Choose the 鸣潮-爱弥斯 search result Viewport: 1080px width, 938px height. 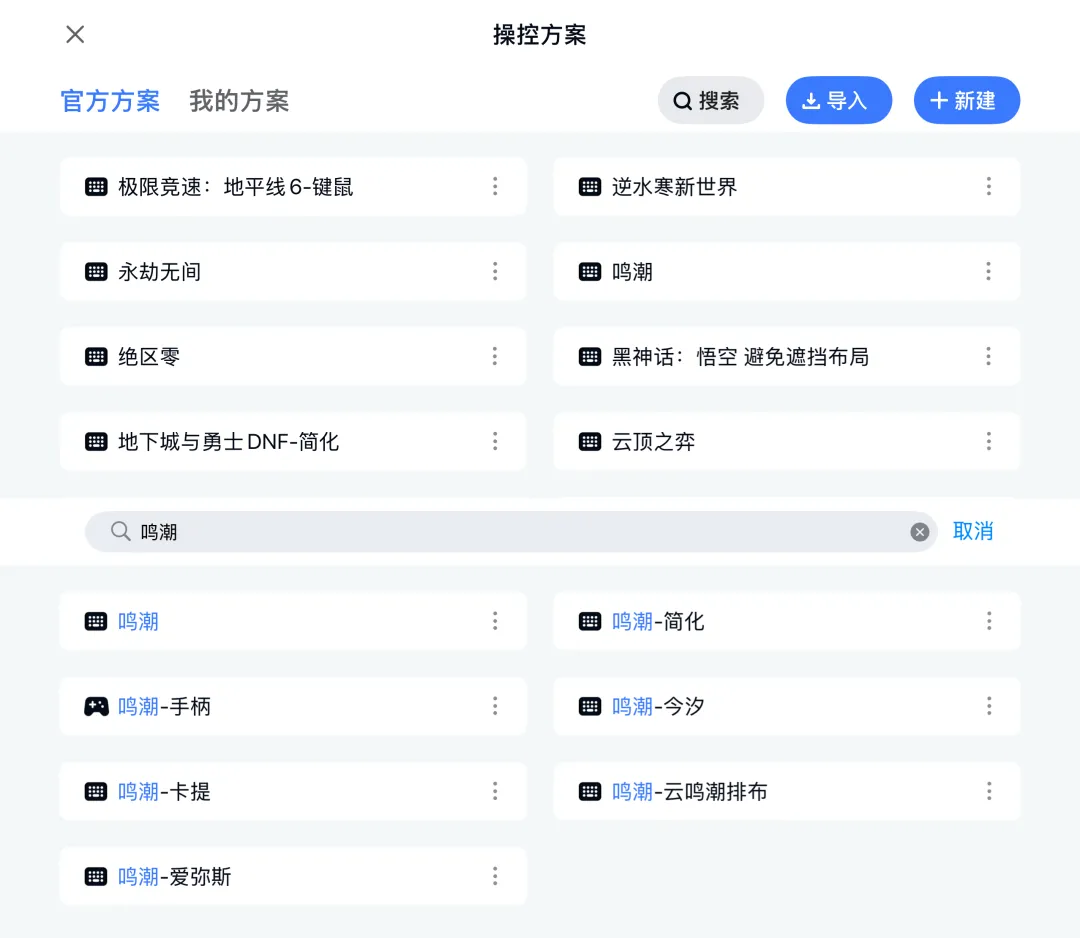[293, 877]
